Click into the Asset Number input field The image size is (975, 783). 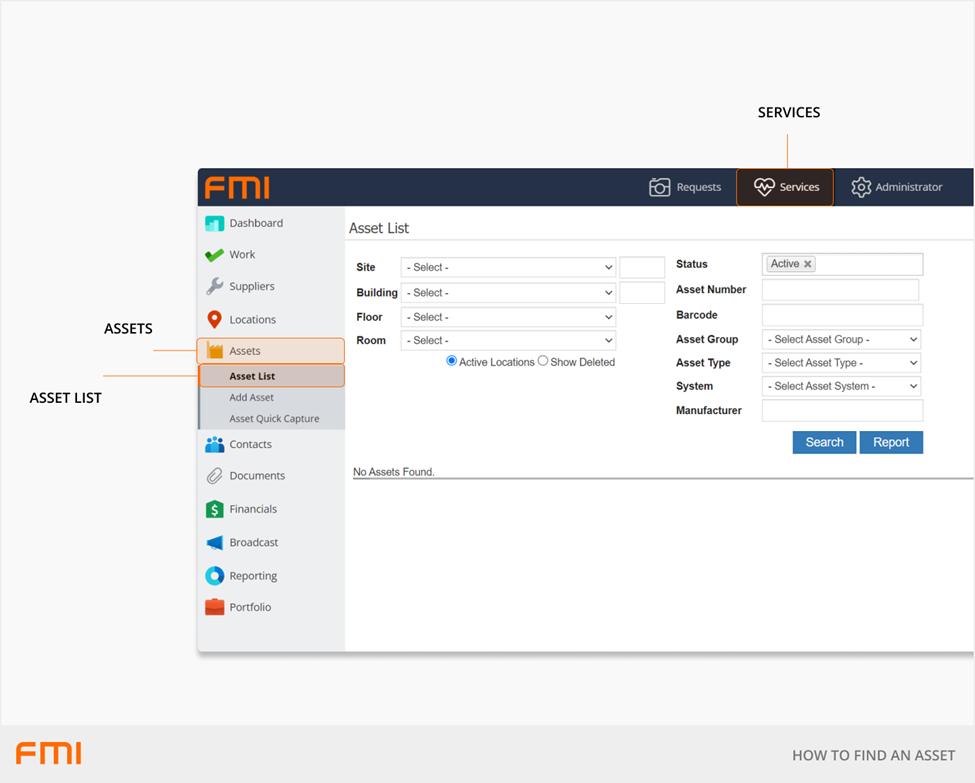[x=840, y=290]
